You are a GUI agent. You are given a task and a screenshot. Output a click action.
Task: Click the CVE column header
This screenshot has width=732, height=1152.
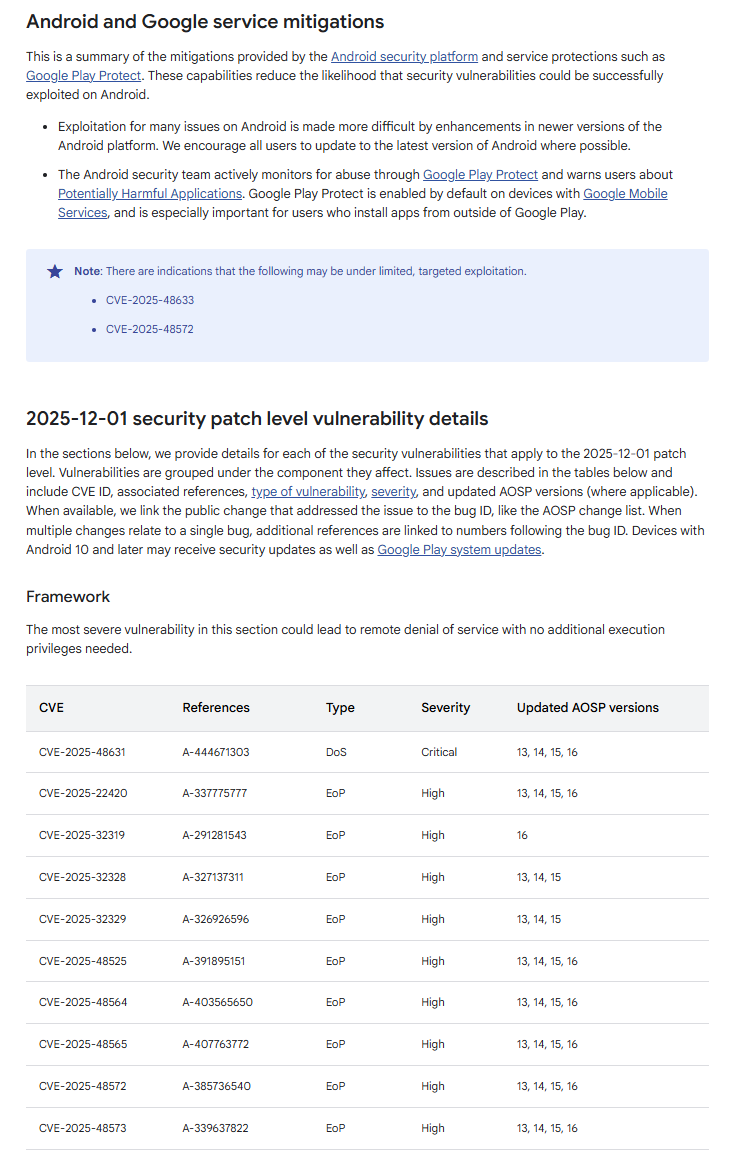(51, 708)
